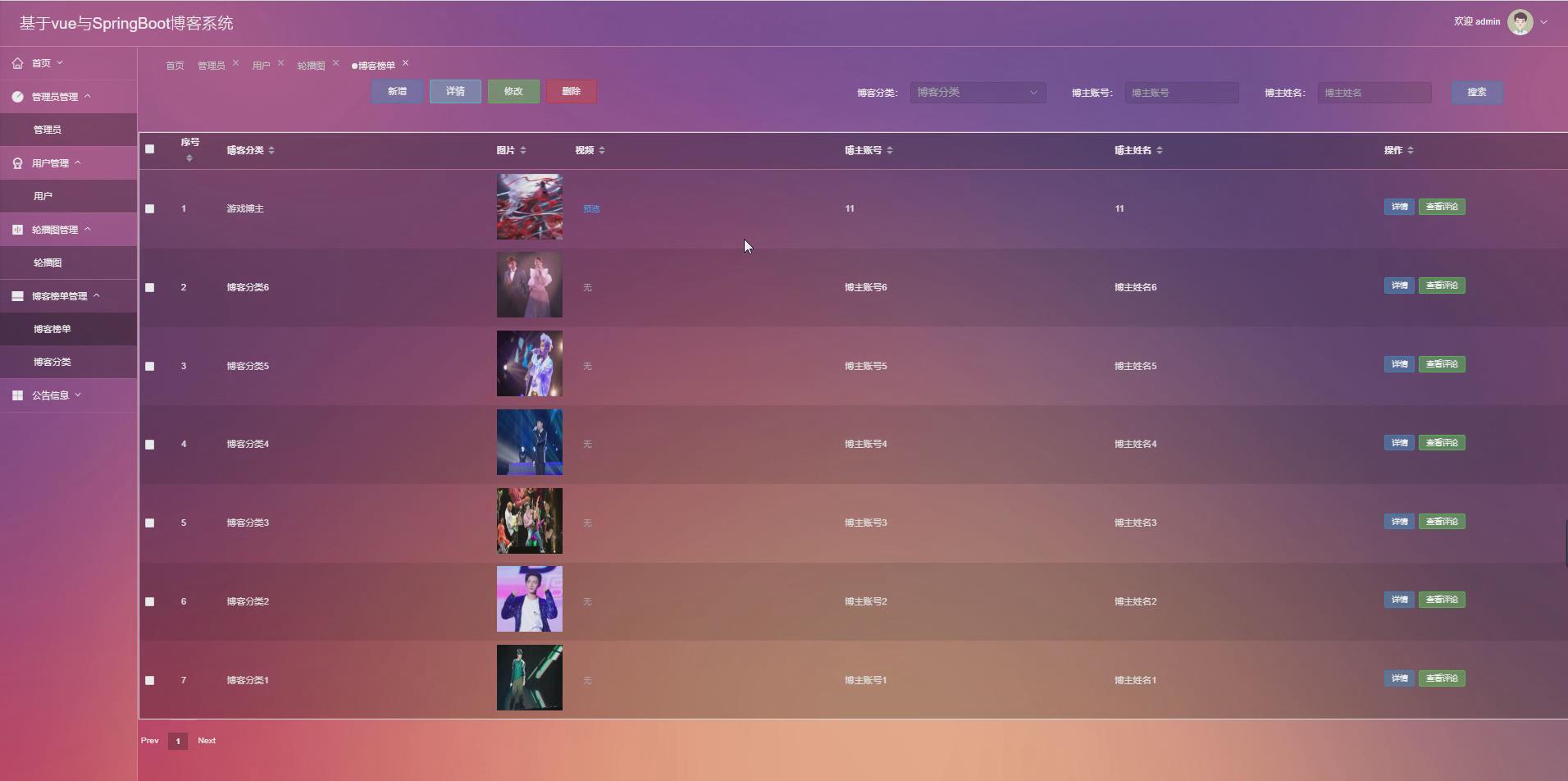Click the home icon in the sidebar
The width and height of the screenshot is (1568, 781).
[x=17, y=63]
